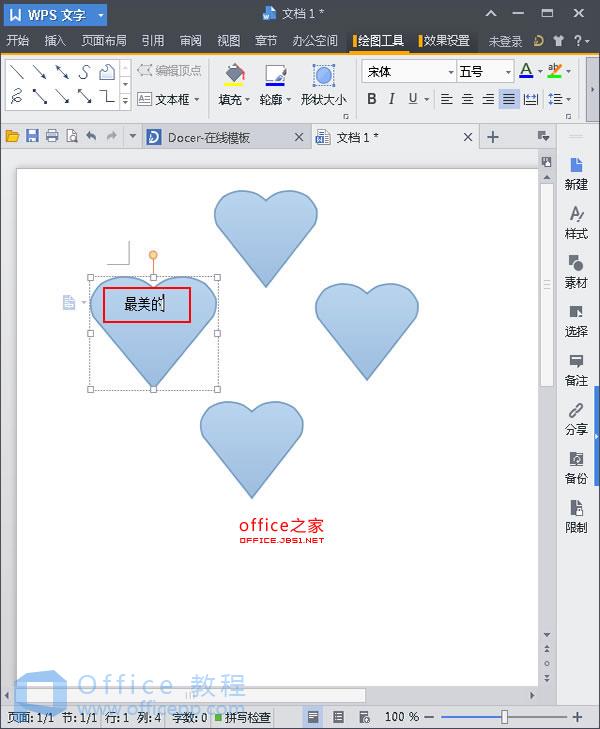The image size is (600, 729).
Task: Expand the Fill (填充) dropdown arrow
Action: point(247,99)
